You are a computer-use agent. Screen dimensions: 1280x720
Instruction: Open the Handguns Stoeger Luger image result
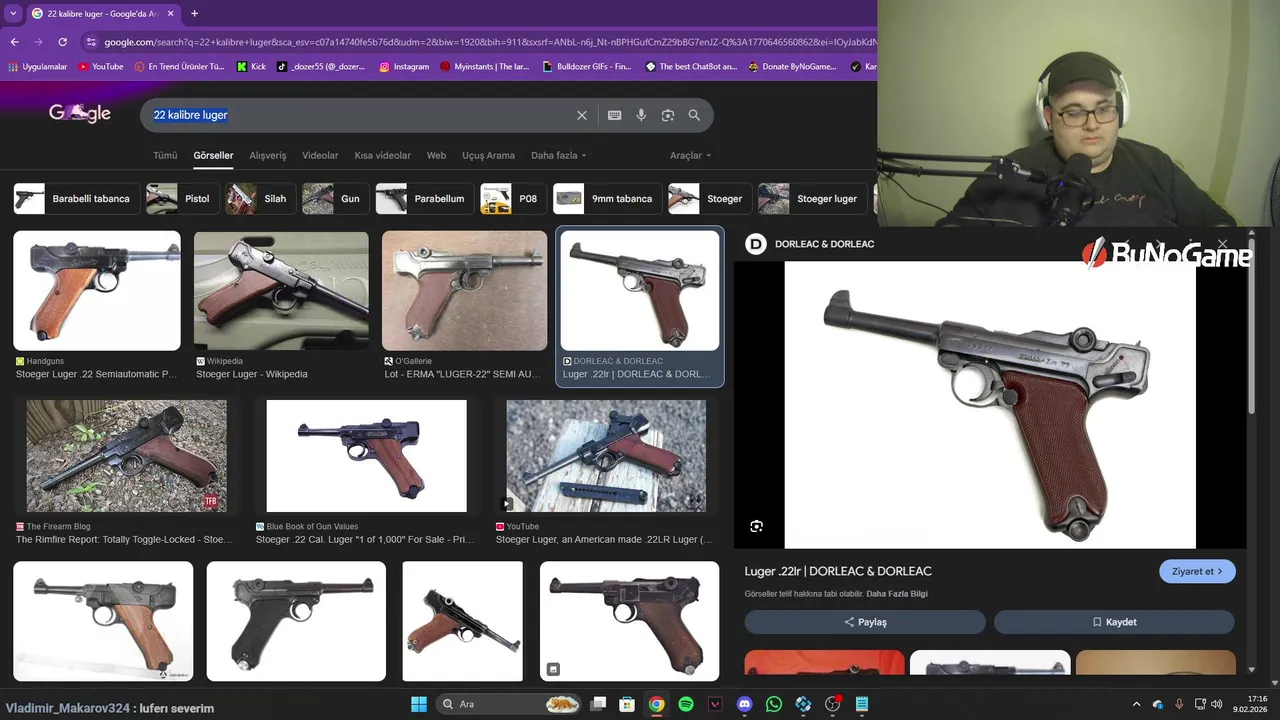coord(97,291)
